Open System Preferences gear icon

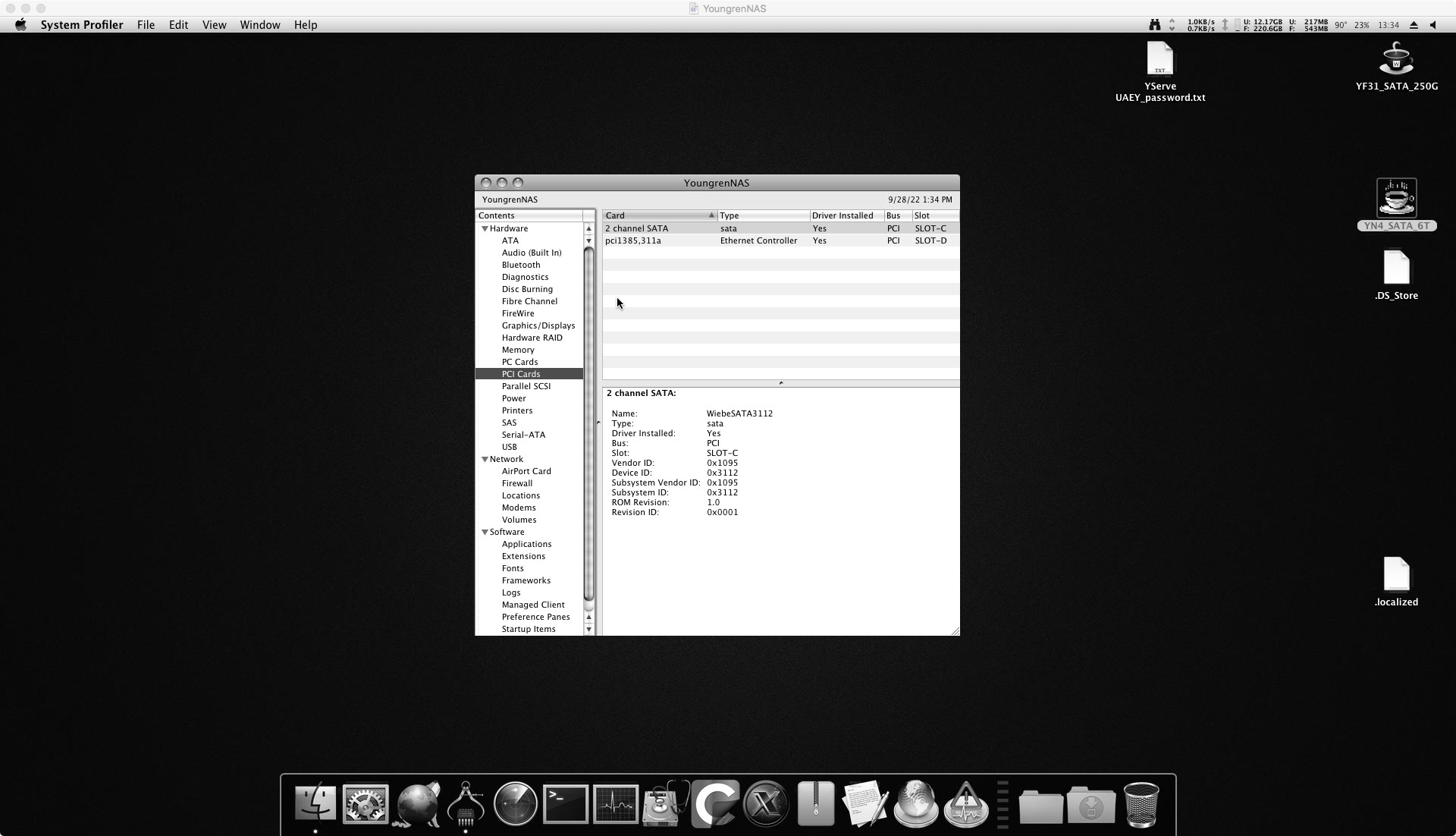click(366, 803)
